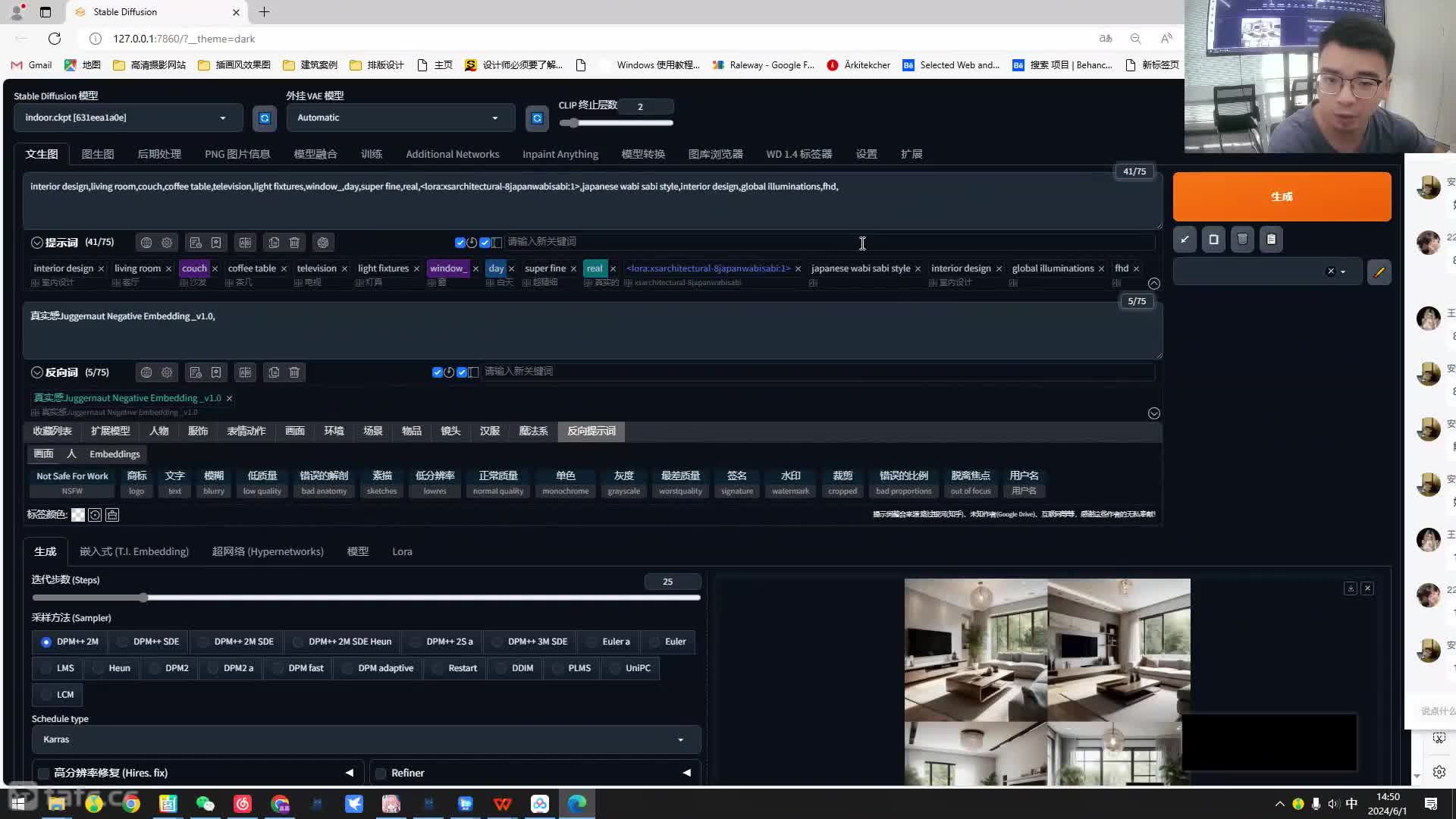Open language globe icon in prompt toolbar
Screen dimensions: 1456x819
146,243
